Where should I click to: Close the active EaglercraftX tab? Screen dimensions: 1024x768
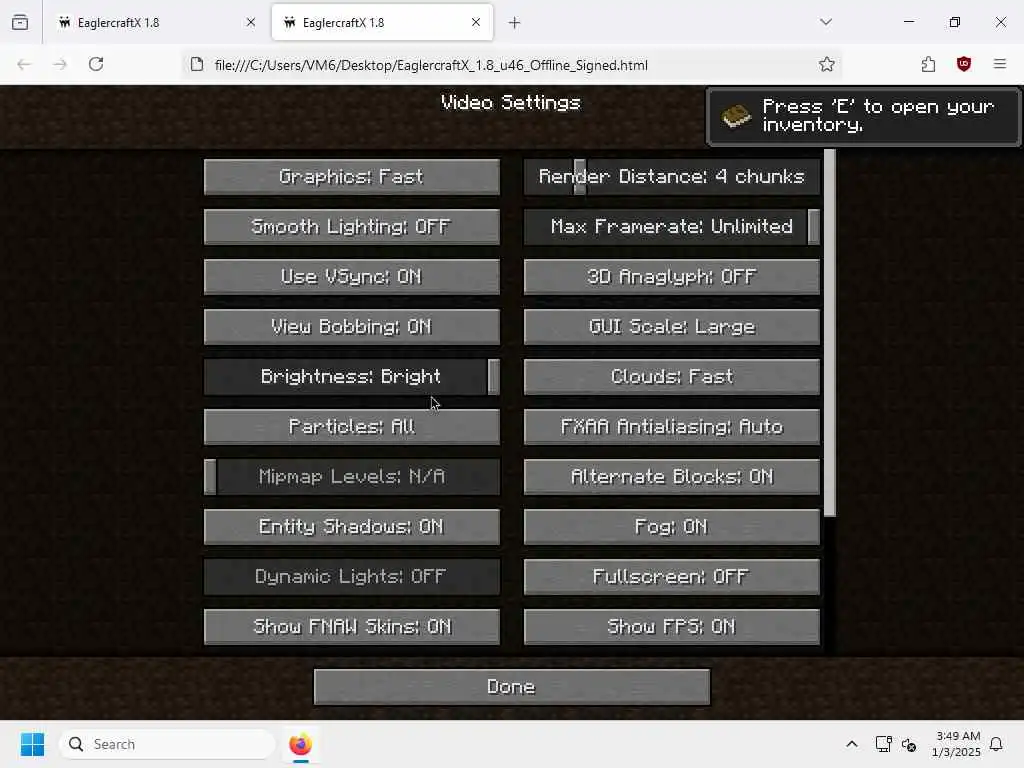[476, 22]
